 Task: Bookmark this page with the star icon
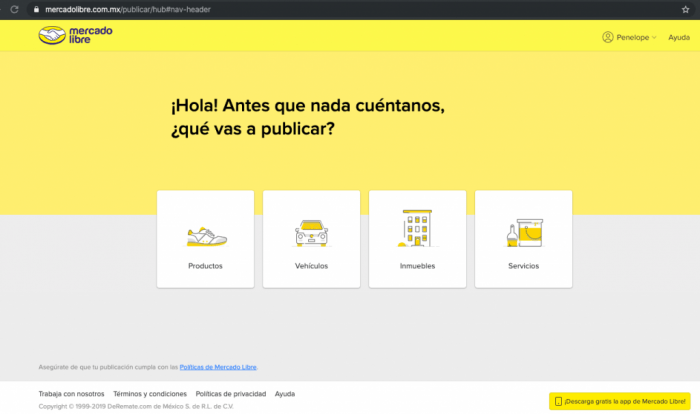[x=685, y=9]
